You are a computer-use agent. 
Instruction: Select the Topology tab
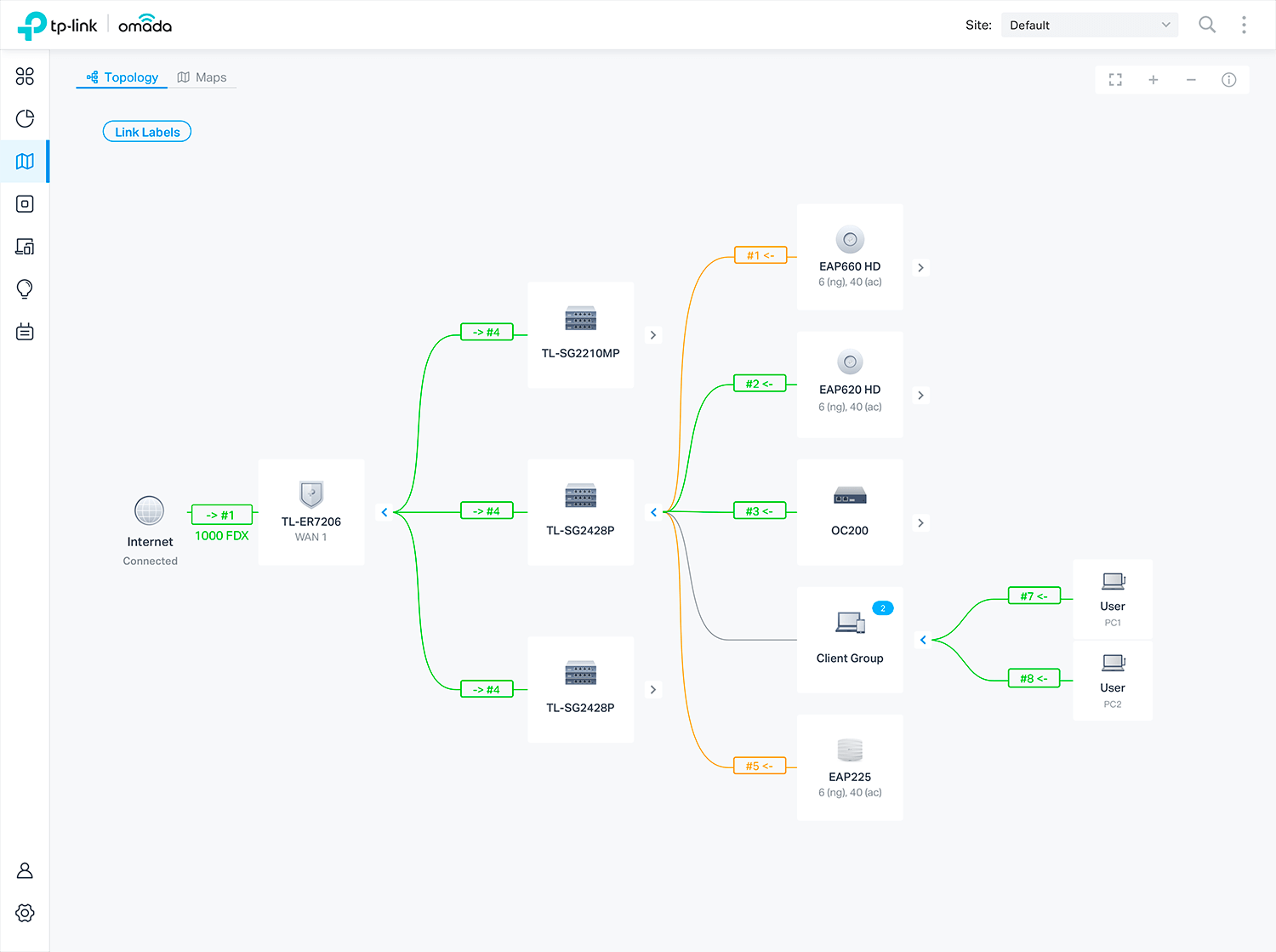pyautogui.click(x=122, y=77)
